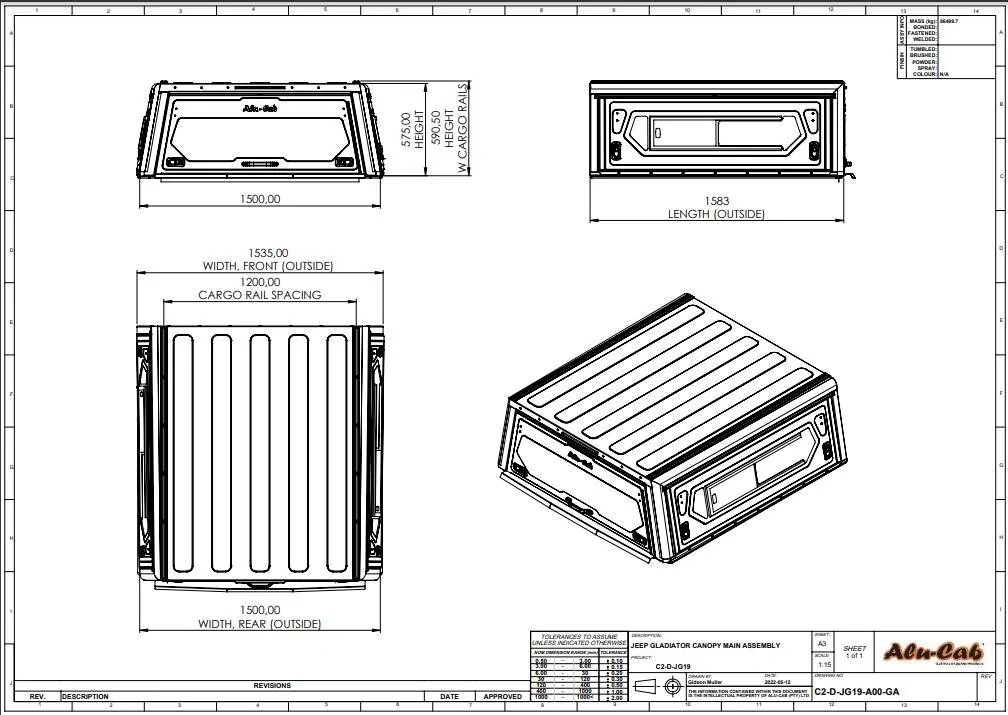Click the '575,00 HEIGHT' dimension
The image size is (1008, 715).
413,131
